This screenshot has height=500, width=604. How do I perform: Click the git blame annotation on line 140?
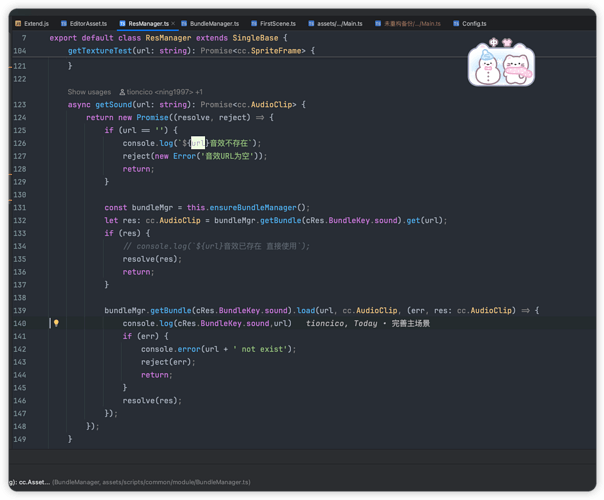[368, 323]
